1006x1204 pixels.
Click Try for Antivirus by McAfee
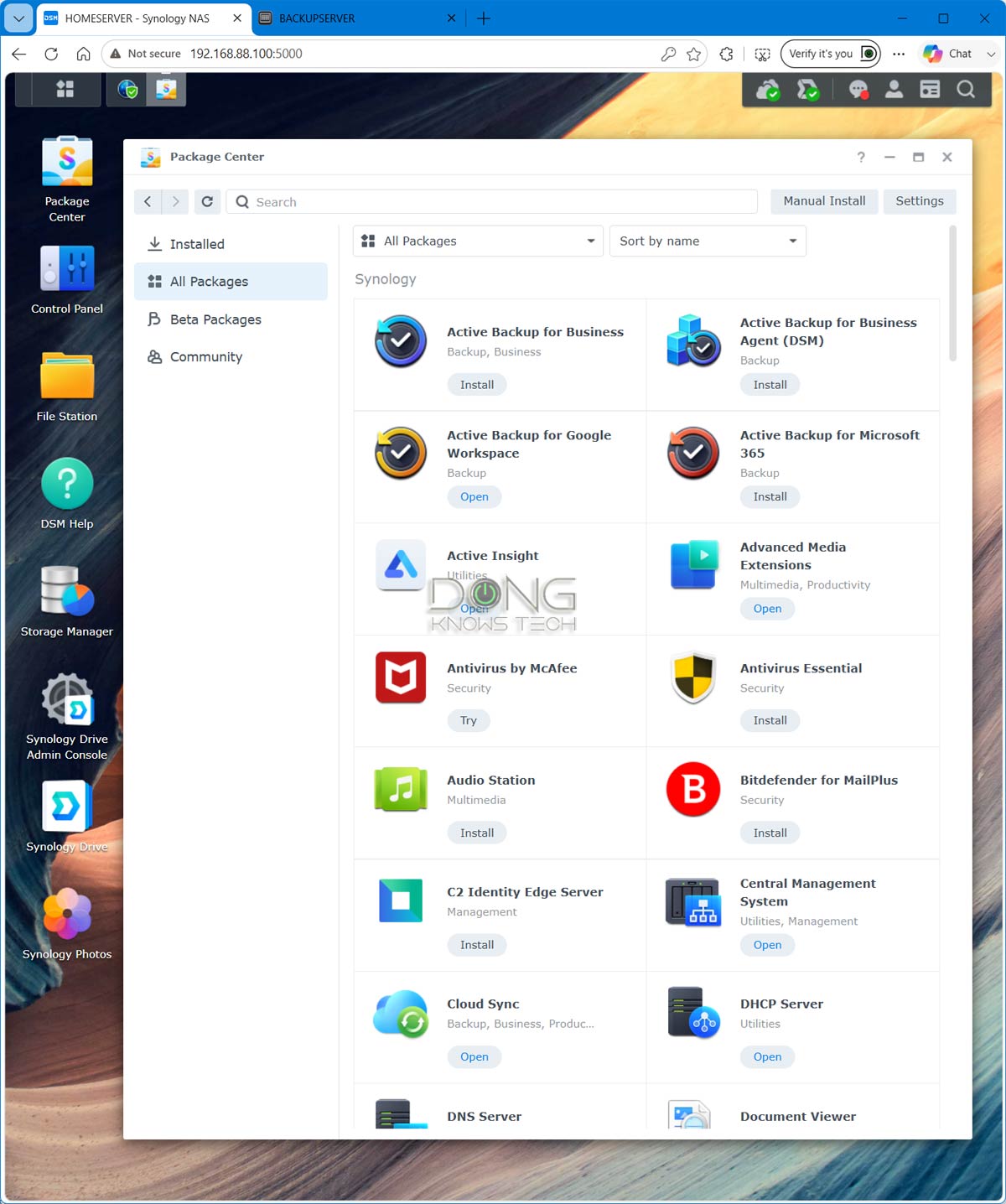click(468, 720)
